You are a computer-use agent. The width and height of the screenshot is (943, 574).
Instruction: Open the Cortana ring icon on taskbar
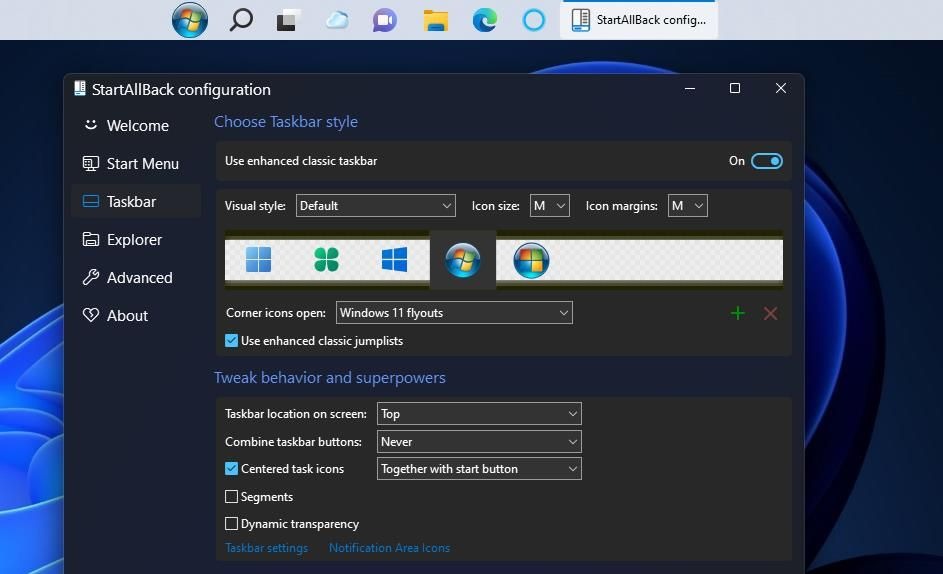tap(533, 20)
